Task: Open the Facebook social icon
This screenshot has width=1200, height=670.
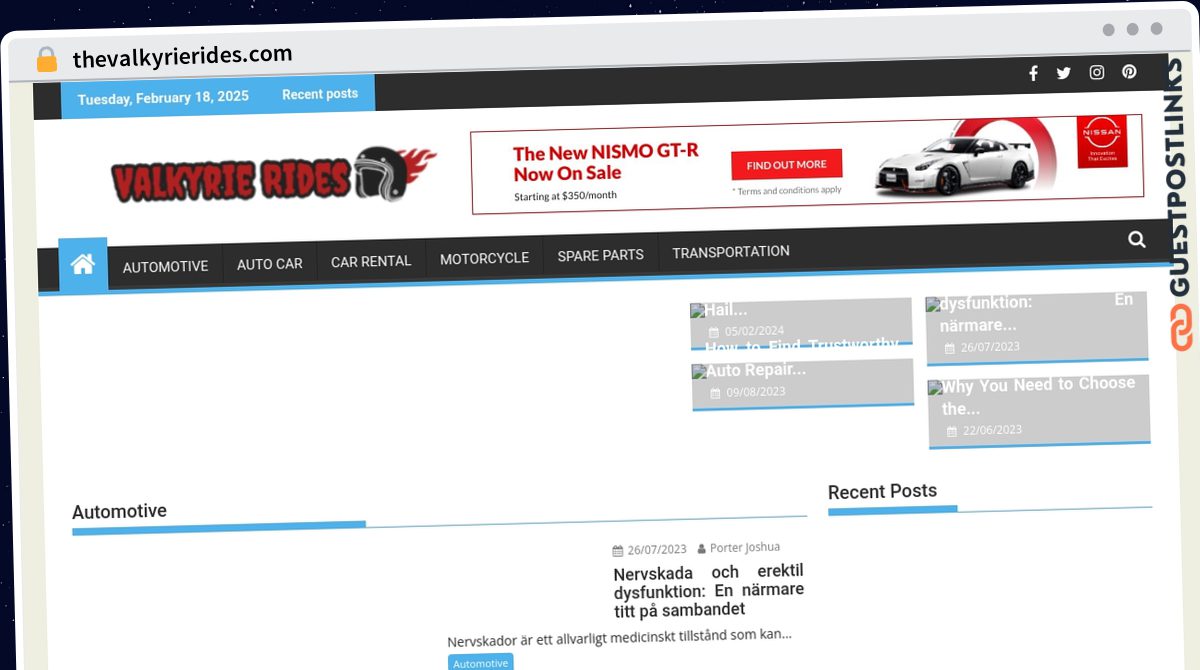Action: click(x=1033, y=73)
